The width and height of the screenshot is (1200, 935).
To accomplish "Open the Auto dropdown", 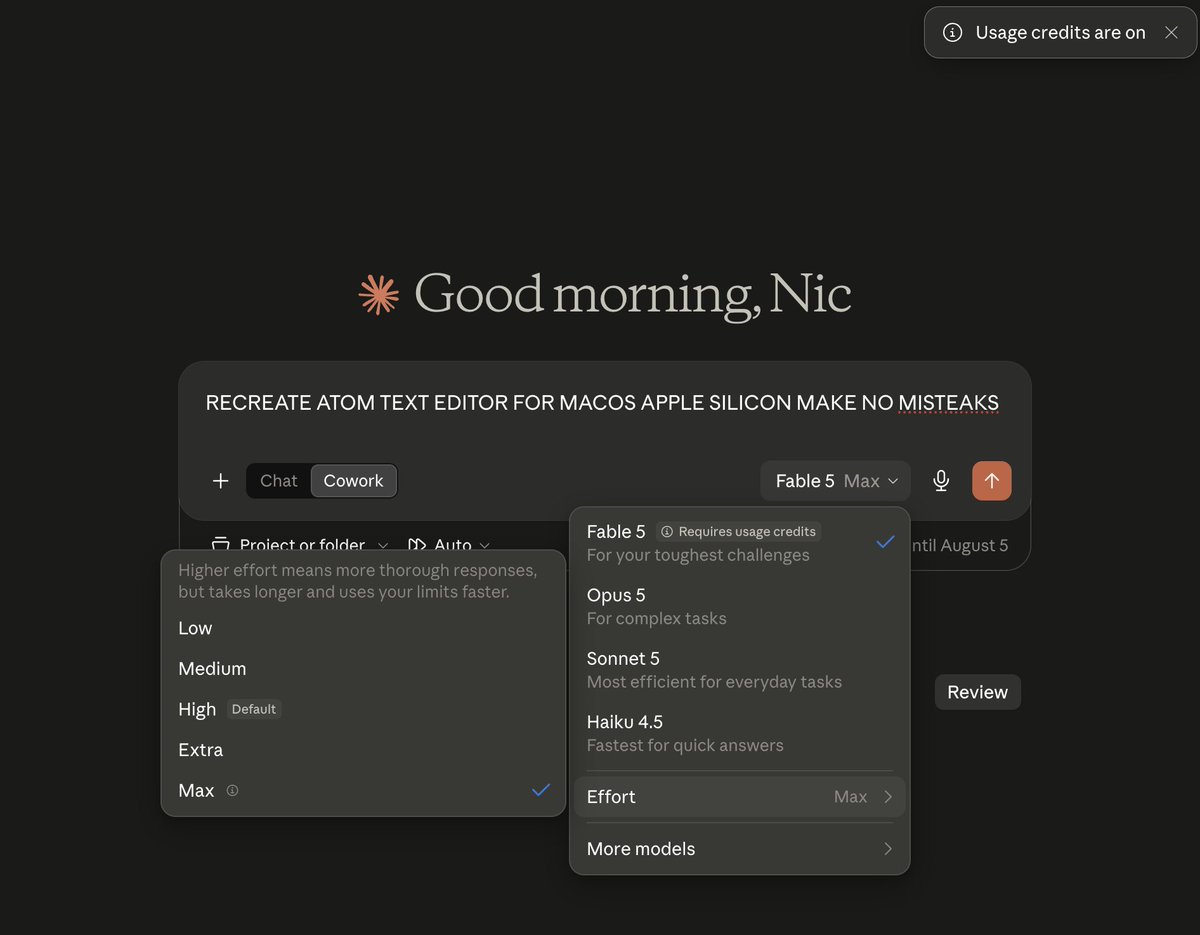I will coord(449,545).
